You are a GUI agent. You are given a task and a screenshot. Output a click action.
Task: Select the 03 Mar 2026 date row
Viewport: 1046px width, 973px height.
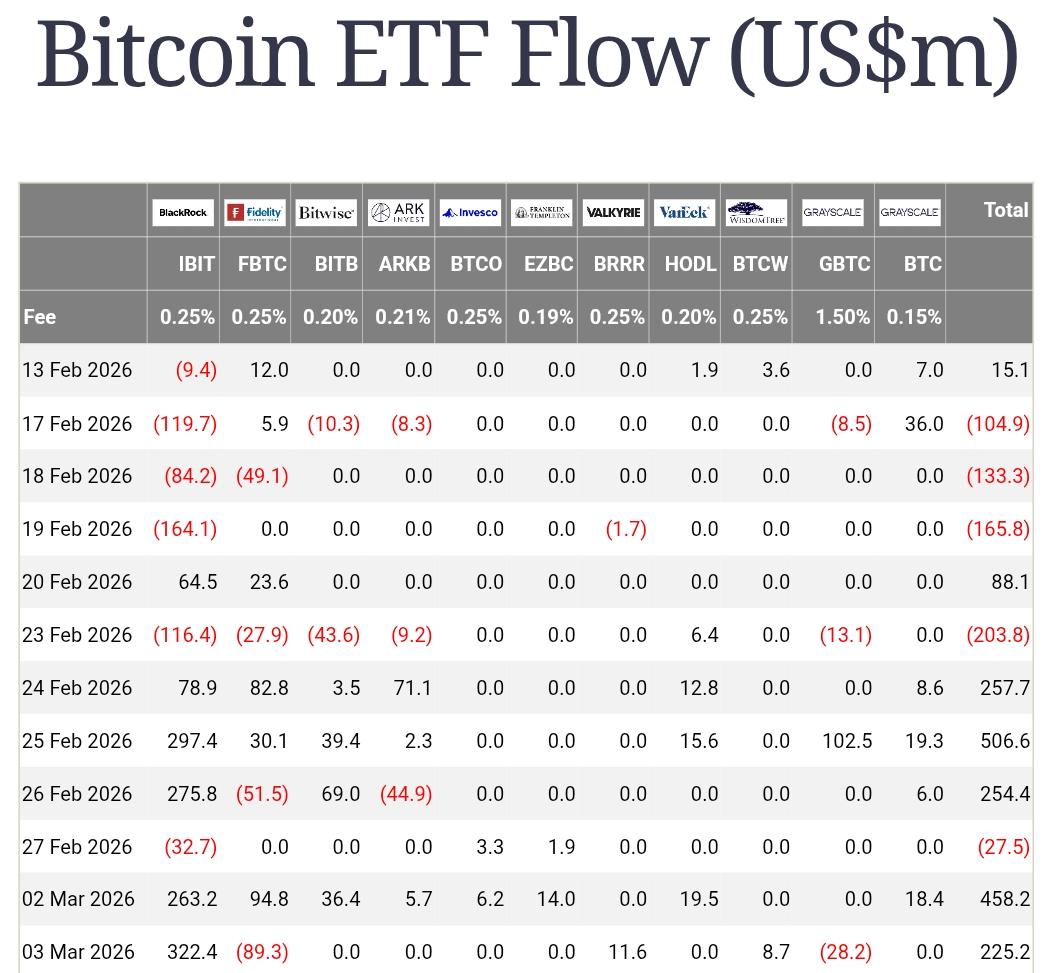78,952
